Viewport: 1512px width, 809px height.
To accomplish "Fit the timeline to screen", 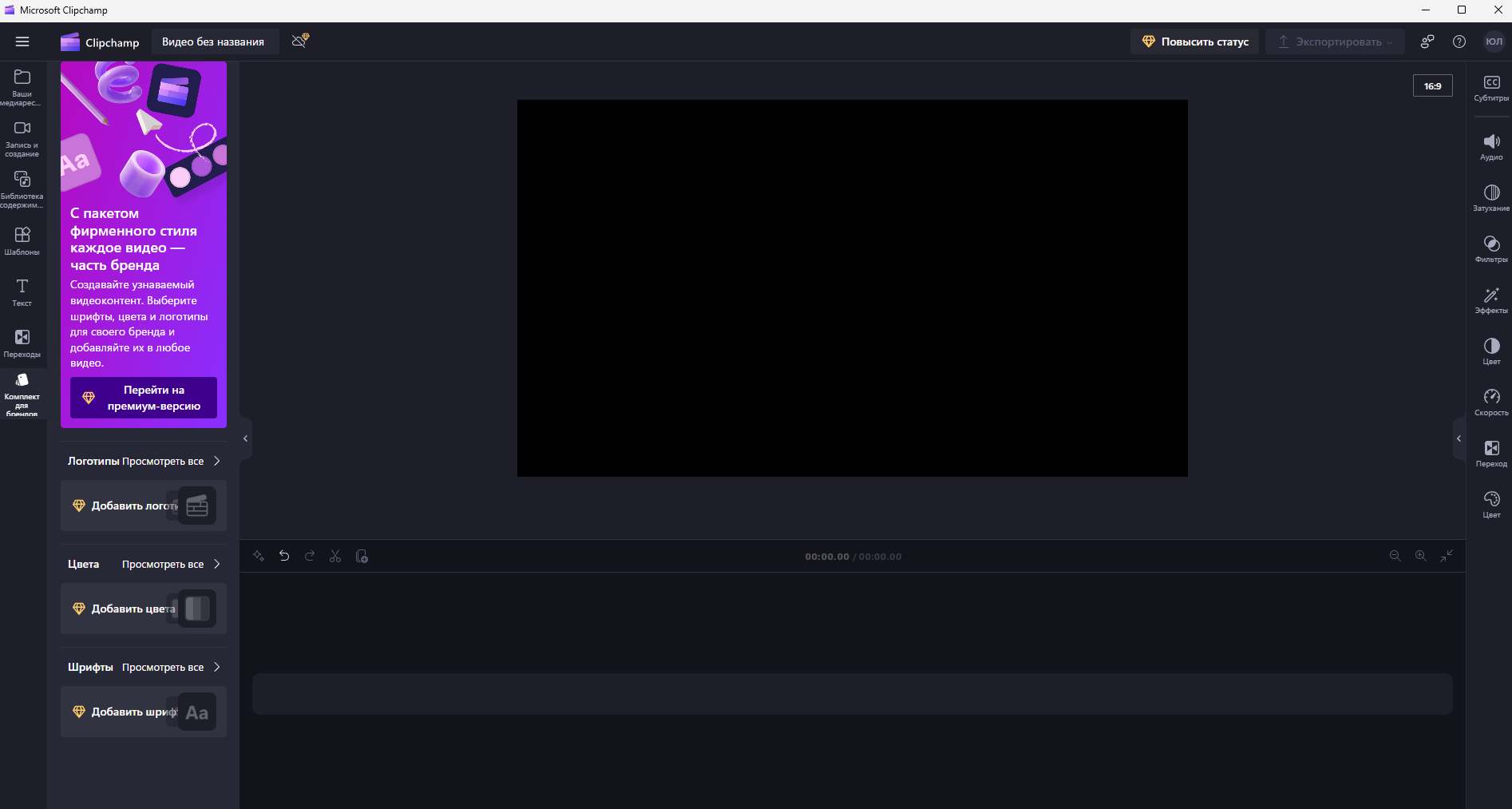I will point(1447,556).
